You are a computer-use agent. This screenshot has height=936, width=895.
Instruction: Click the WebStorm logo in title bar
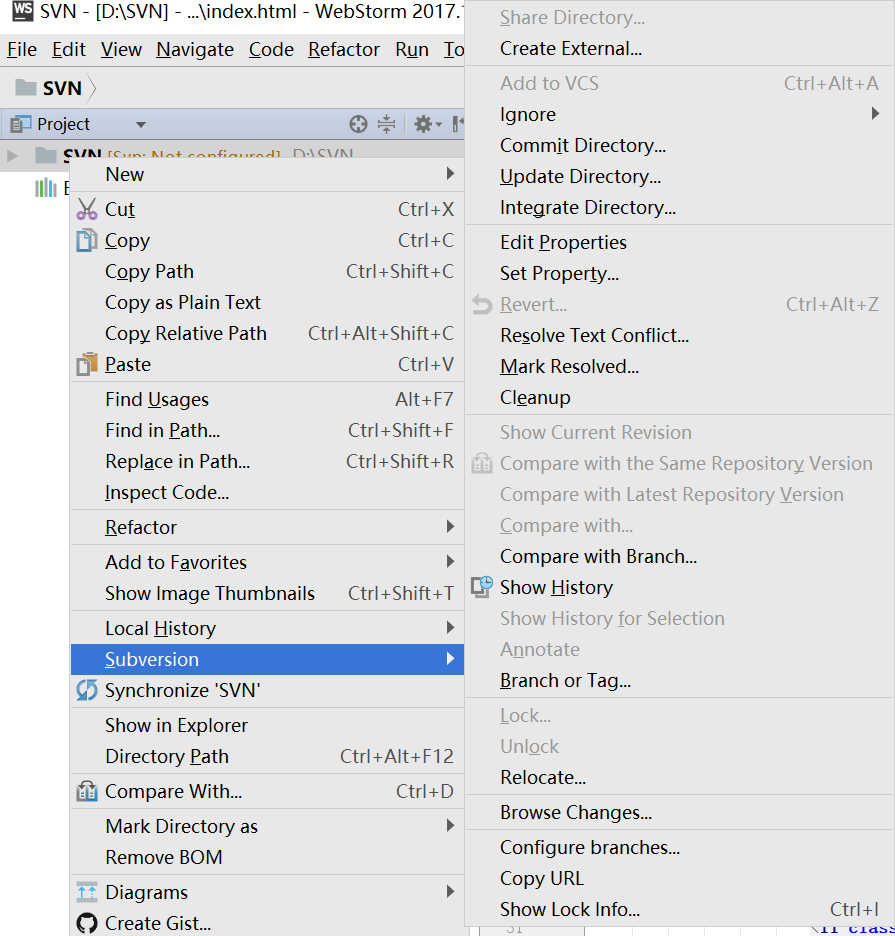pos(23,11)
